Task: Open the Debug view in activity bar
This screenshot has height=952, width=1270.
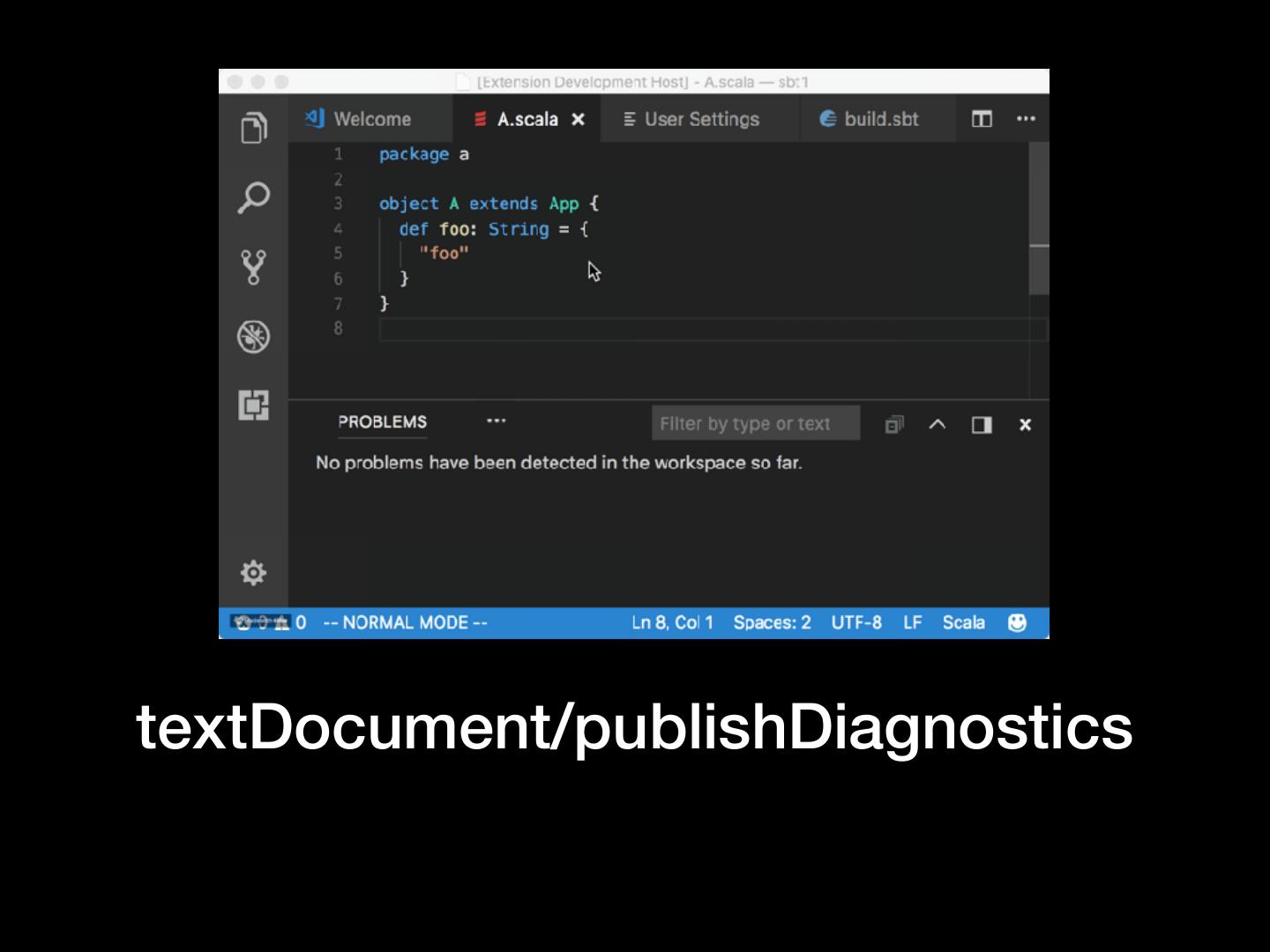Action: [253, 336]
